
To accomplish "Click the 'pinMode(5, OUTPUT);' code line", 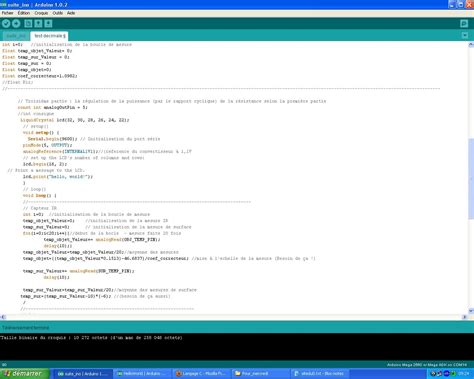I will pyautogui.click(x=47, y=145).
